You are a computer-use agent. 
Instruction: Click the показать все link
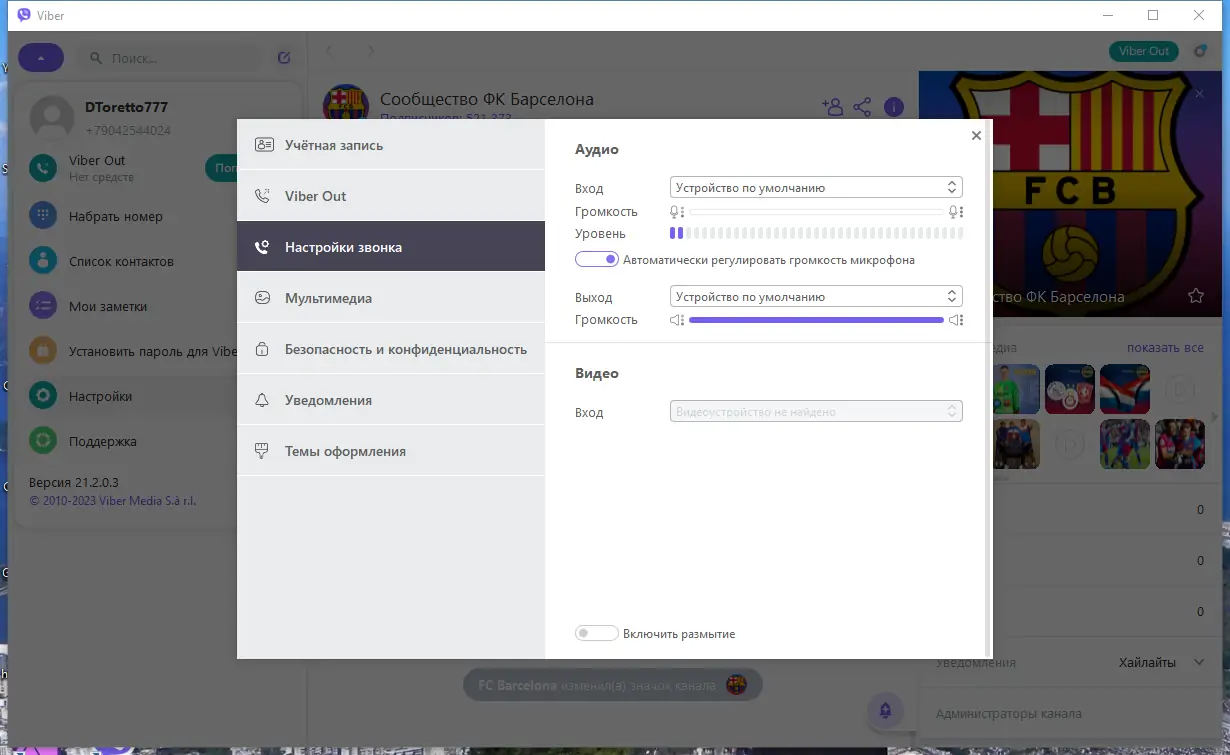(1165, 348)
